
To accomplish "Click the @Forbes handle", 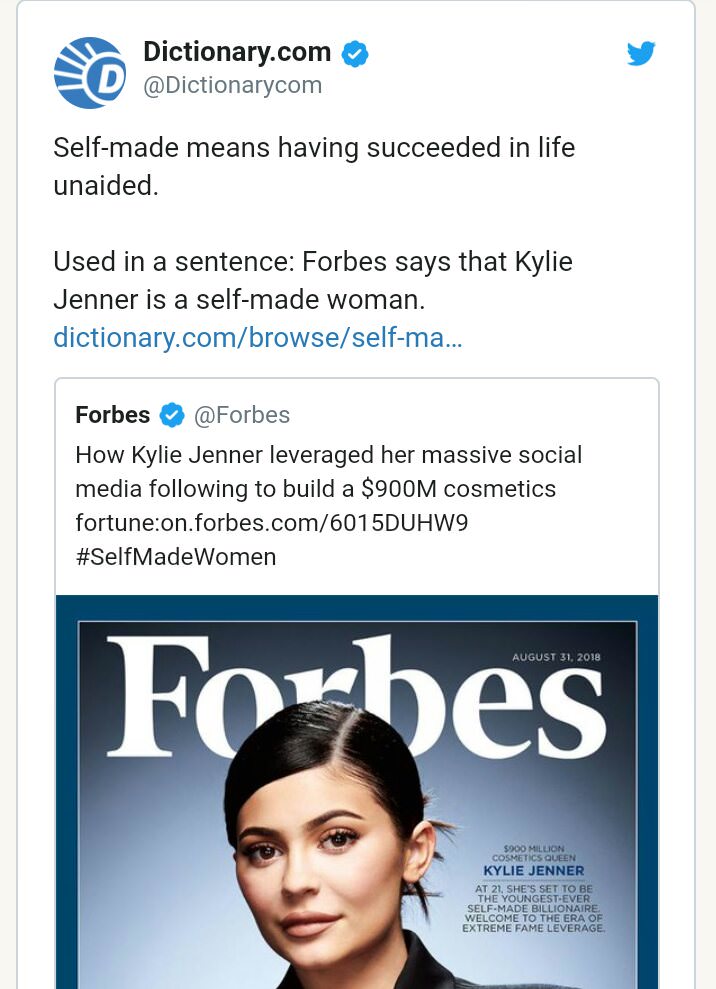I will tap(242, 415).
